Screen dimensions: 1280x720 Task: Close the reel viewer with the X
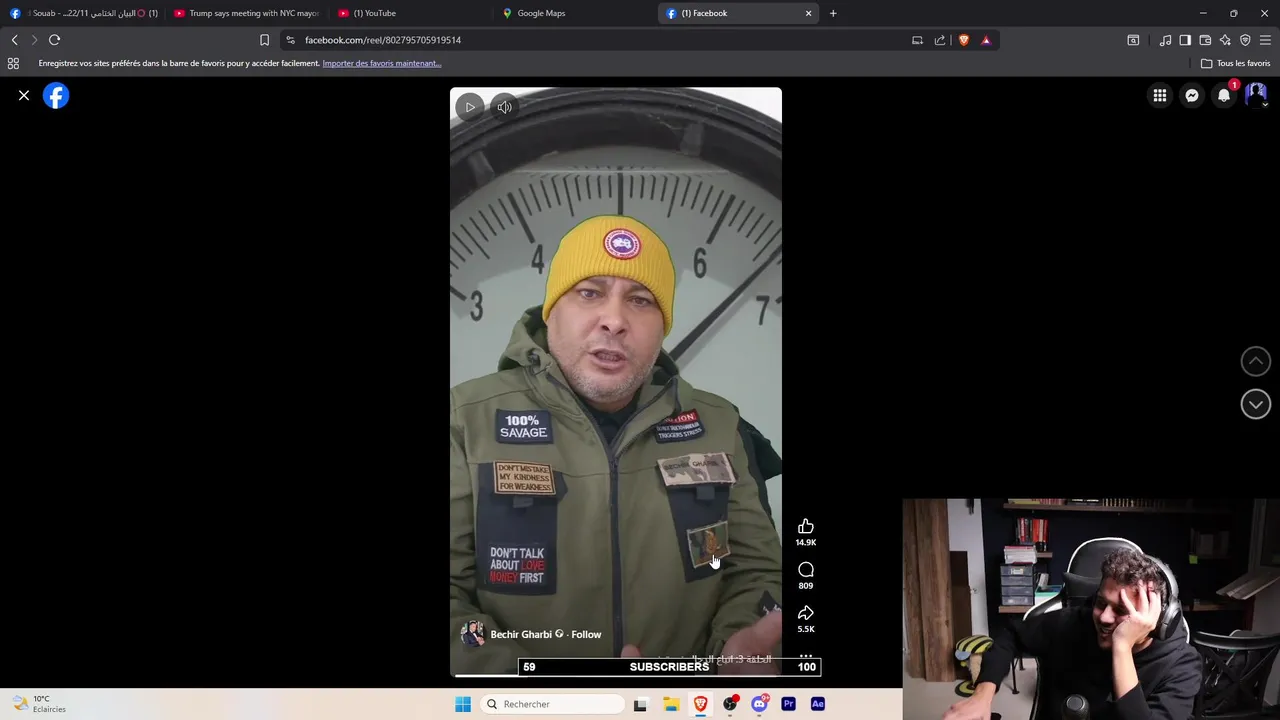(x=24, y=96)
